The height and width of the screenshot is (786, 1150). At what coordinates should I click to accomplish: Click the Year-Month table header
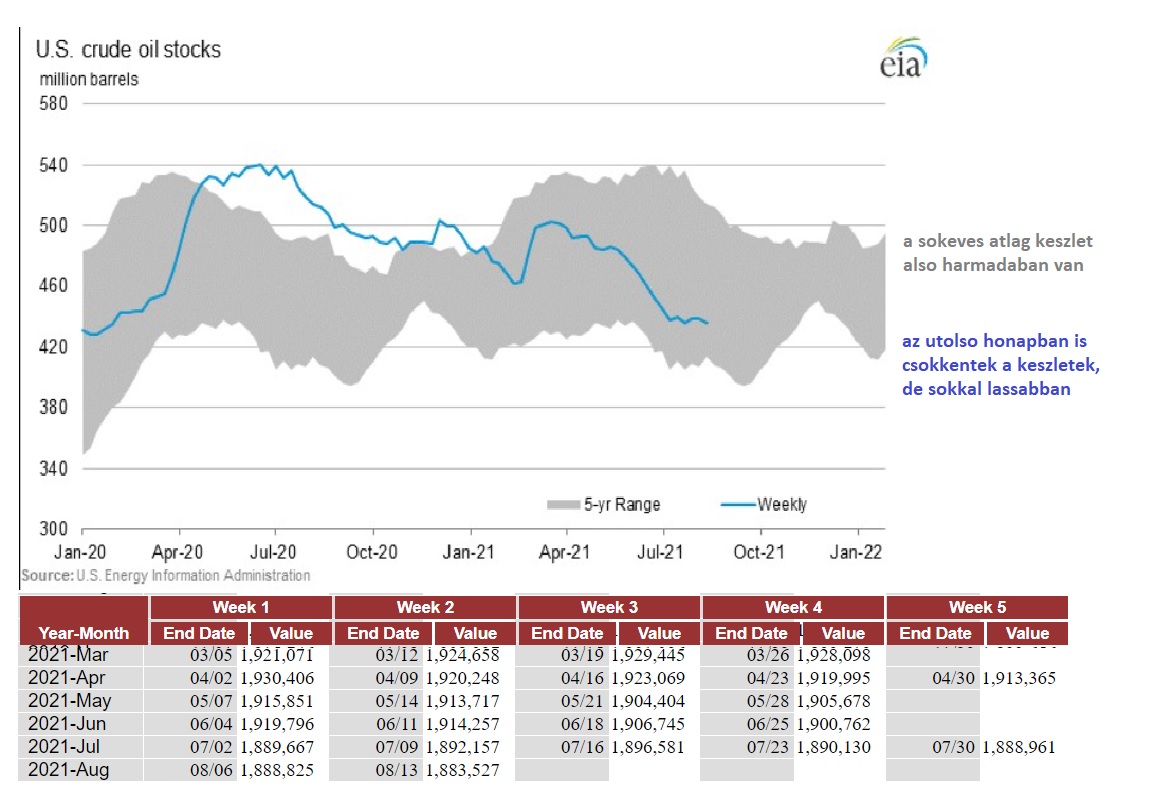83,632
